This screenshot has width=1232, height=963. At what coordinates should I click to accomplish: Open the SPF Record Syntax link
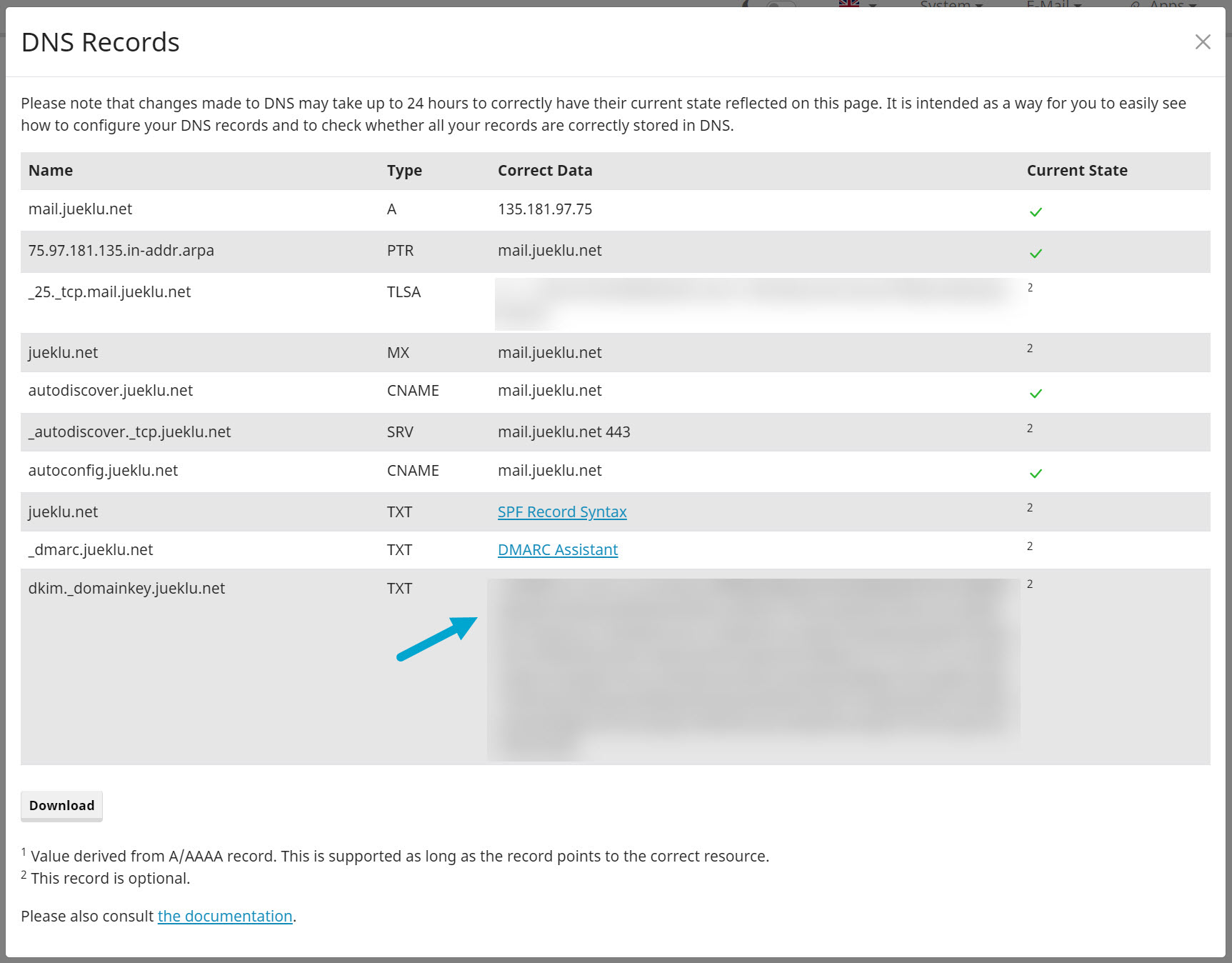(x=562, y=512)
